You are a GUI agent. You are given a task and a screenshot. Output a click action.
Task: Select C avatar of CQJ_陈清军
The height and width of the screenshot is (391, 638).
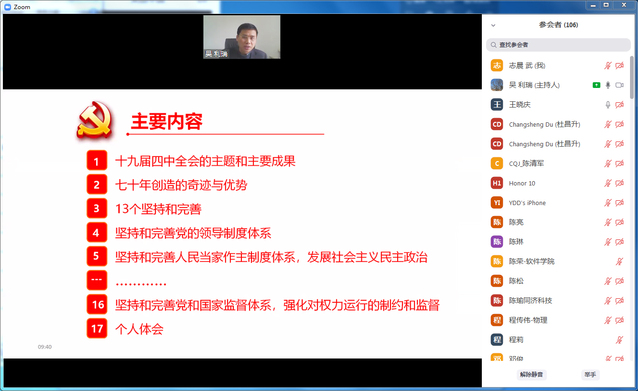point(497,164)
